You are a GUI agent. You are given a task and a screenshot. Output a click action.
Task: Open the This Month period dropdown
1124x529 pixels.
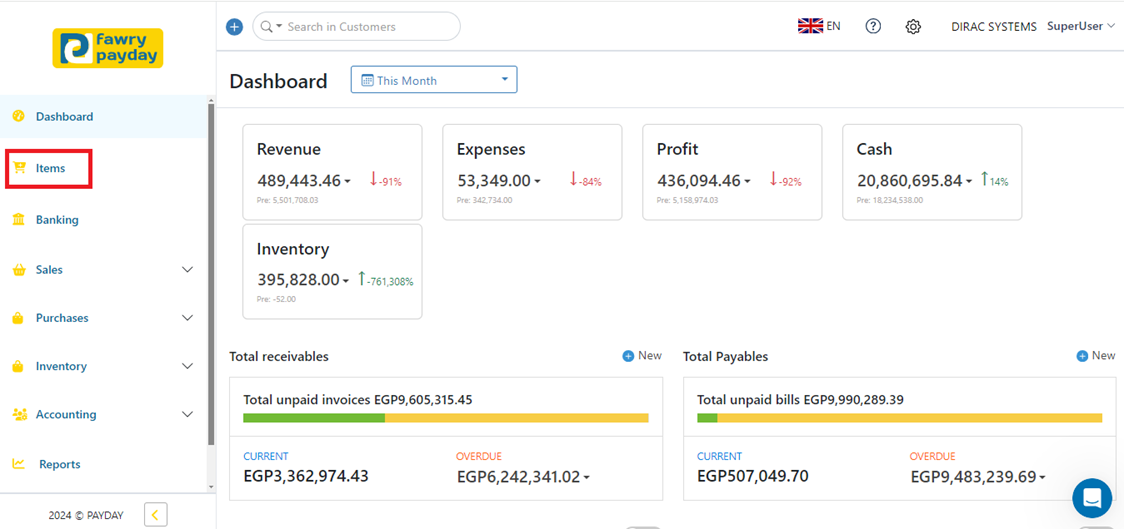click(x=433, y=80)
